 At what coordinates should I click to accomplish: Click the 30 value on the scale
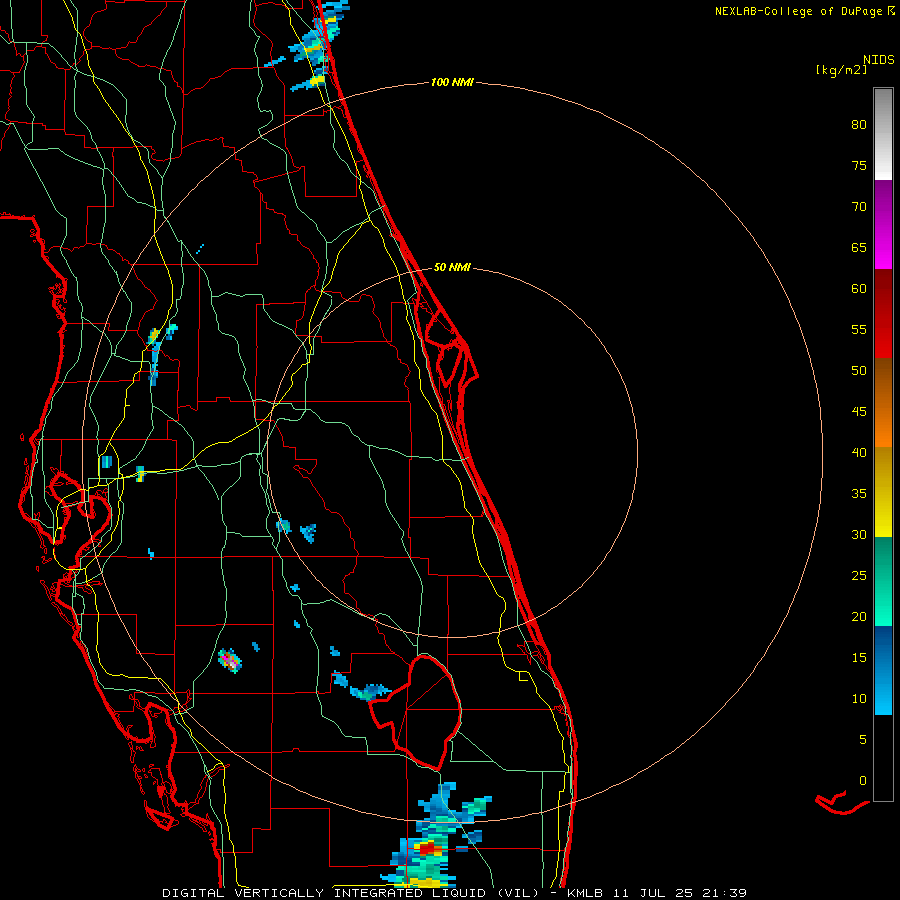click(x=859, y=535)
